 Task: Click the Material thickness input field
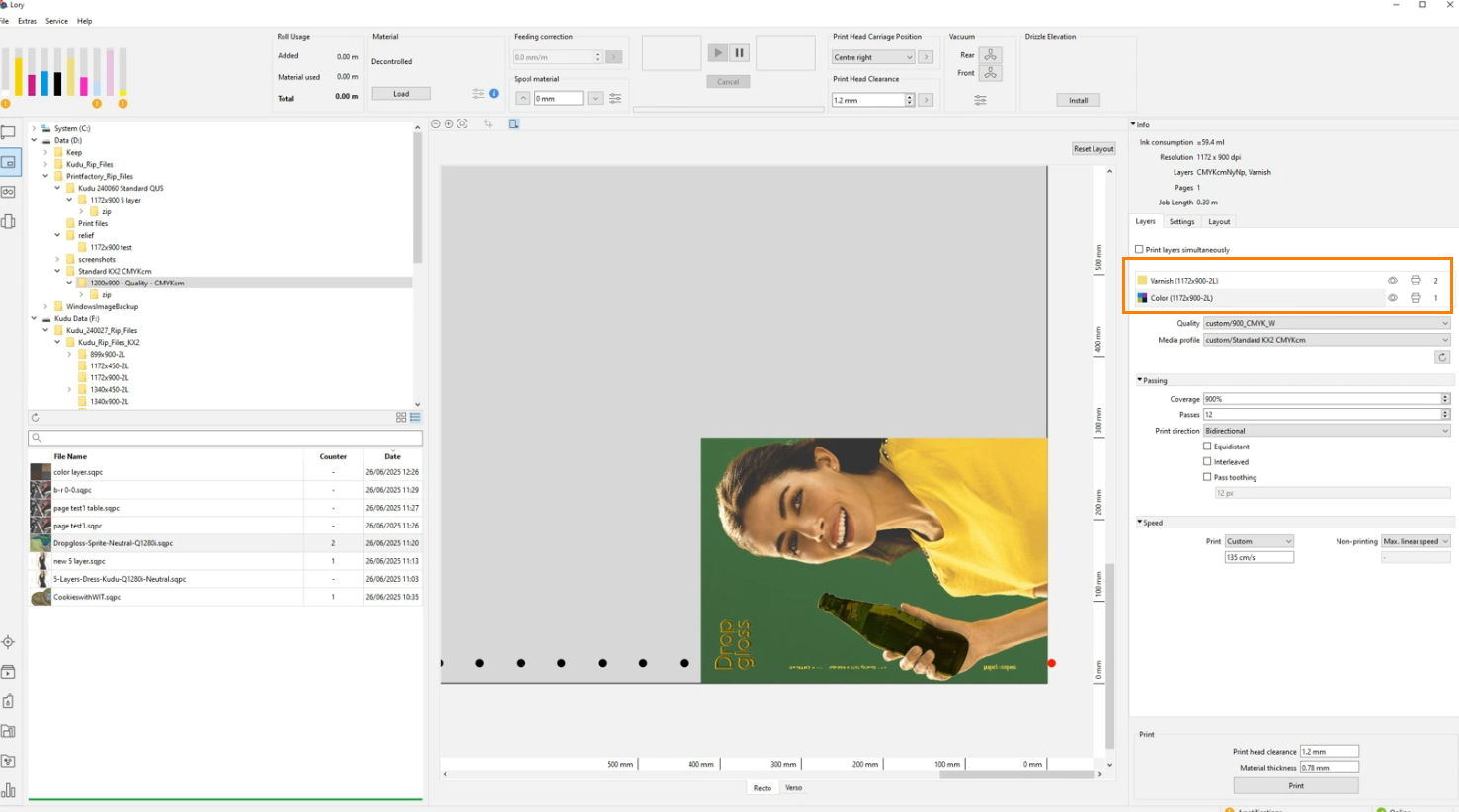click(1329, 768)
